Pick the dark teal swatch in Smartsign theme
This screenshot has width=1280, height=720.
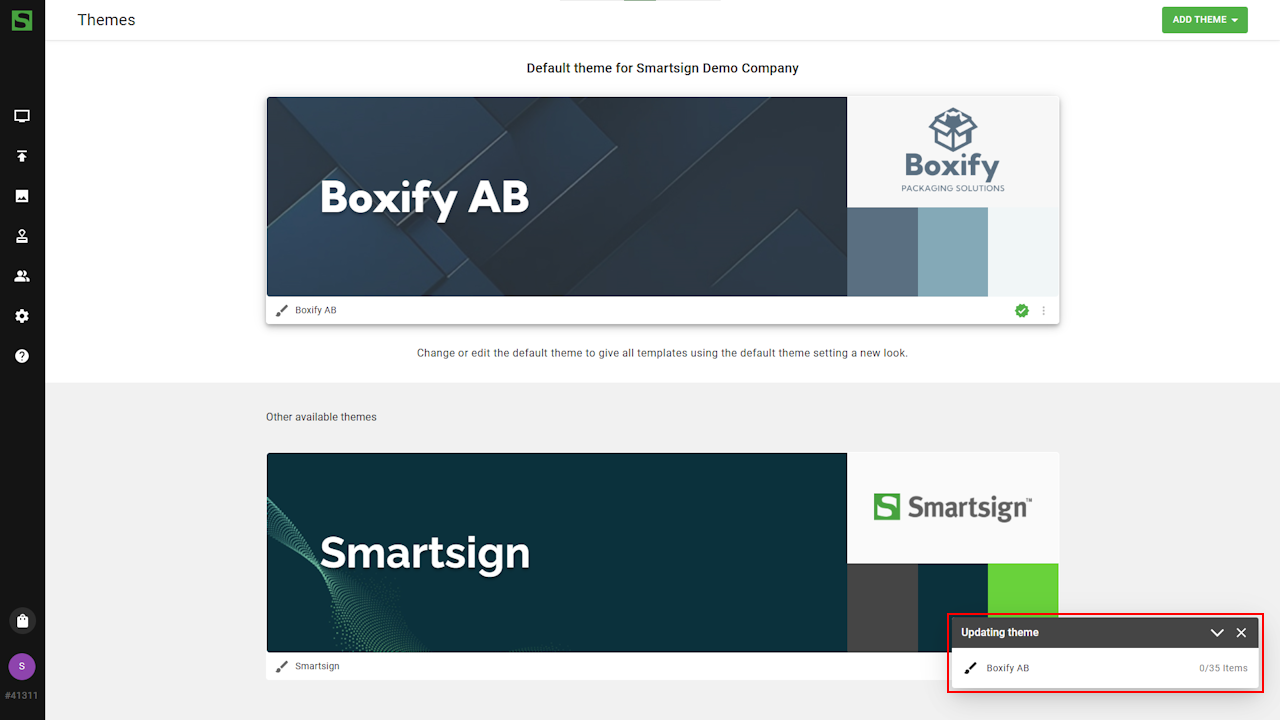[953, 590]
